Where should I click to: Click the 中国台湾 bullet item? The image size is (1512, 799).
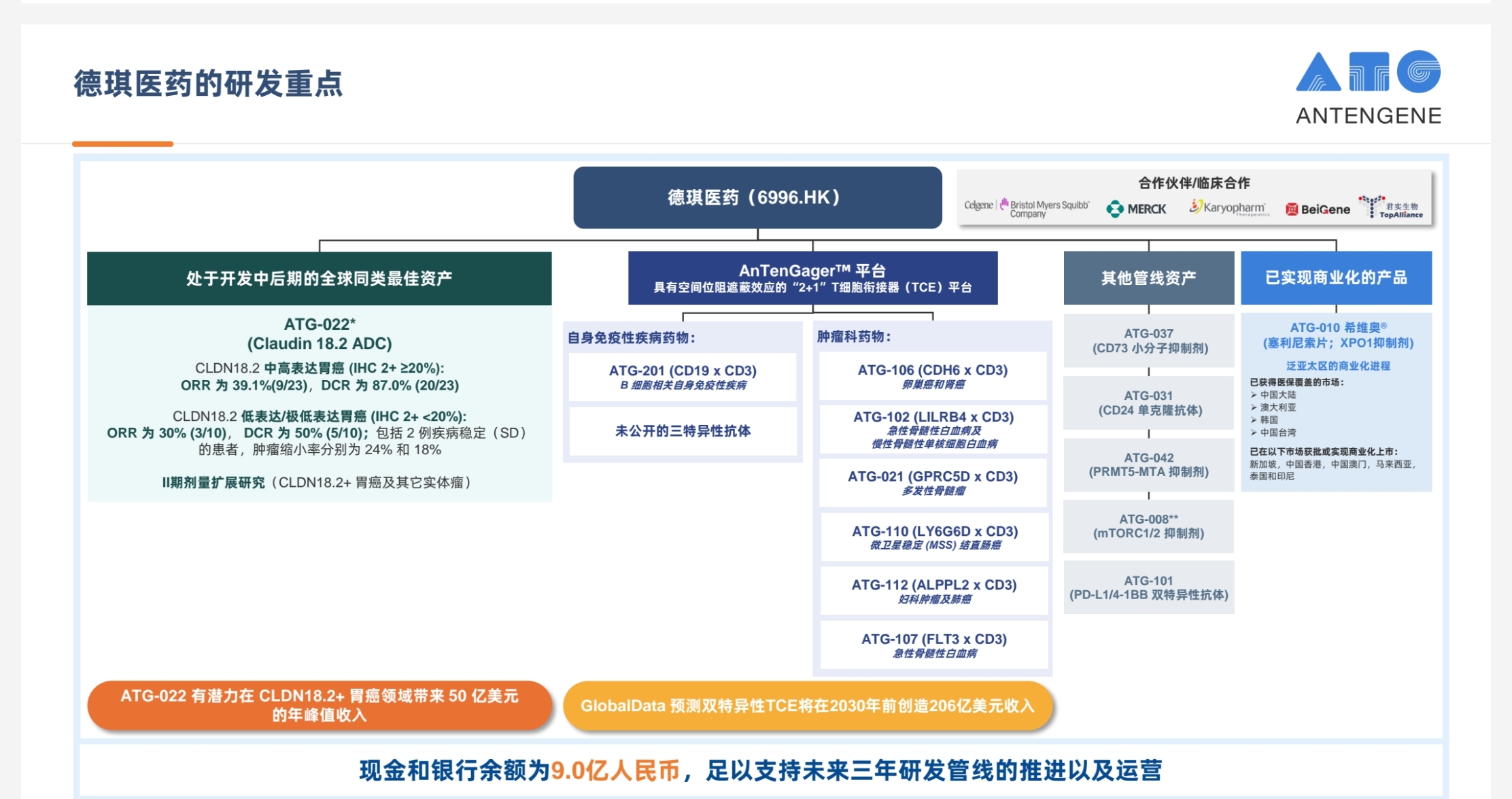[x=1278, y=432]
